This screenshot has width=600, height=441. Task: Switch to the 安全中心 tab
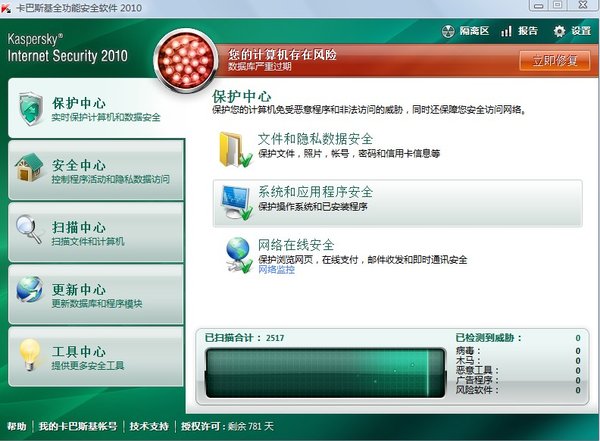[x=96, y=170]
